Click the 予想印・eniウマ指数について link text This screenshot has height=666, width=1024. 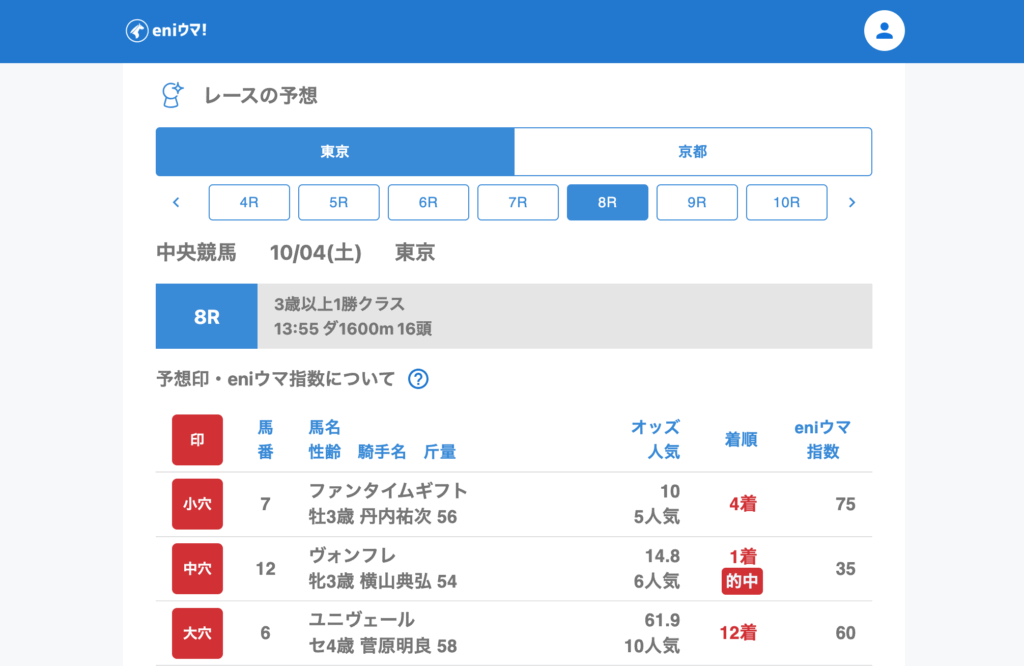click(276, 379)
